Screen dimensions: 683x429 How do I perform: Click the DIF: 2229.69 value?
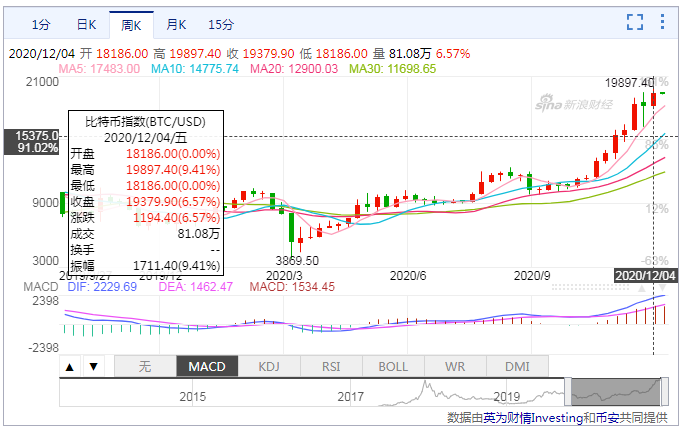(102, 287)
